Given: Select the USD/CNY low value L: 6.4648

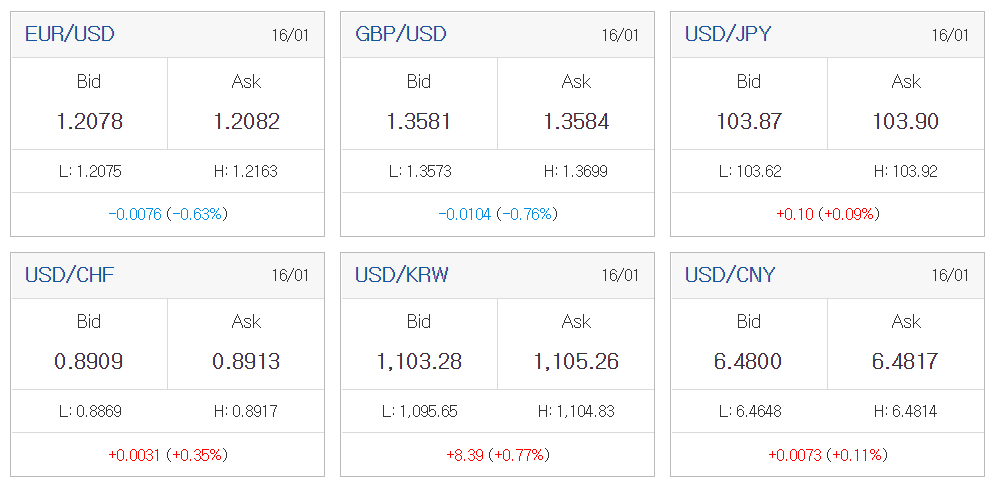Looking at the screenshot, I should [749, 412].
